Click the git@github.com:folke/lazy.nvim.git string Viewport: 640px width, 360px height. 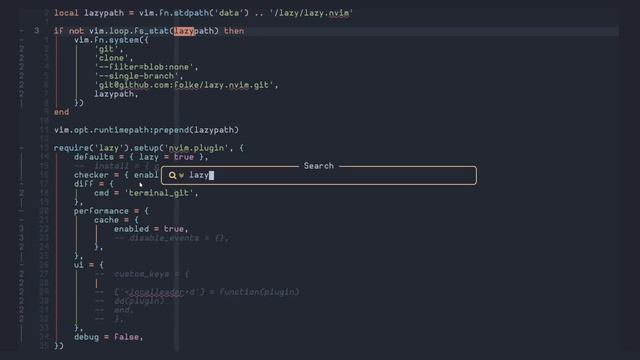[x=186, y=85]
